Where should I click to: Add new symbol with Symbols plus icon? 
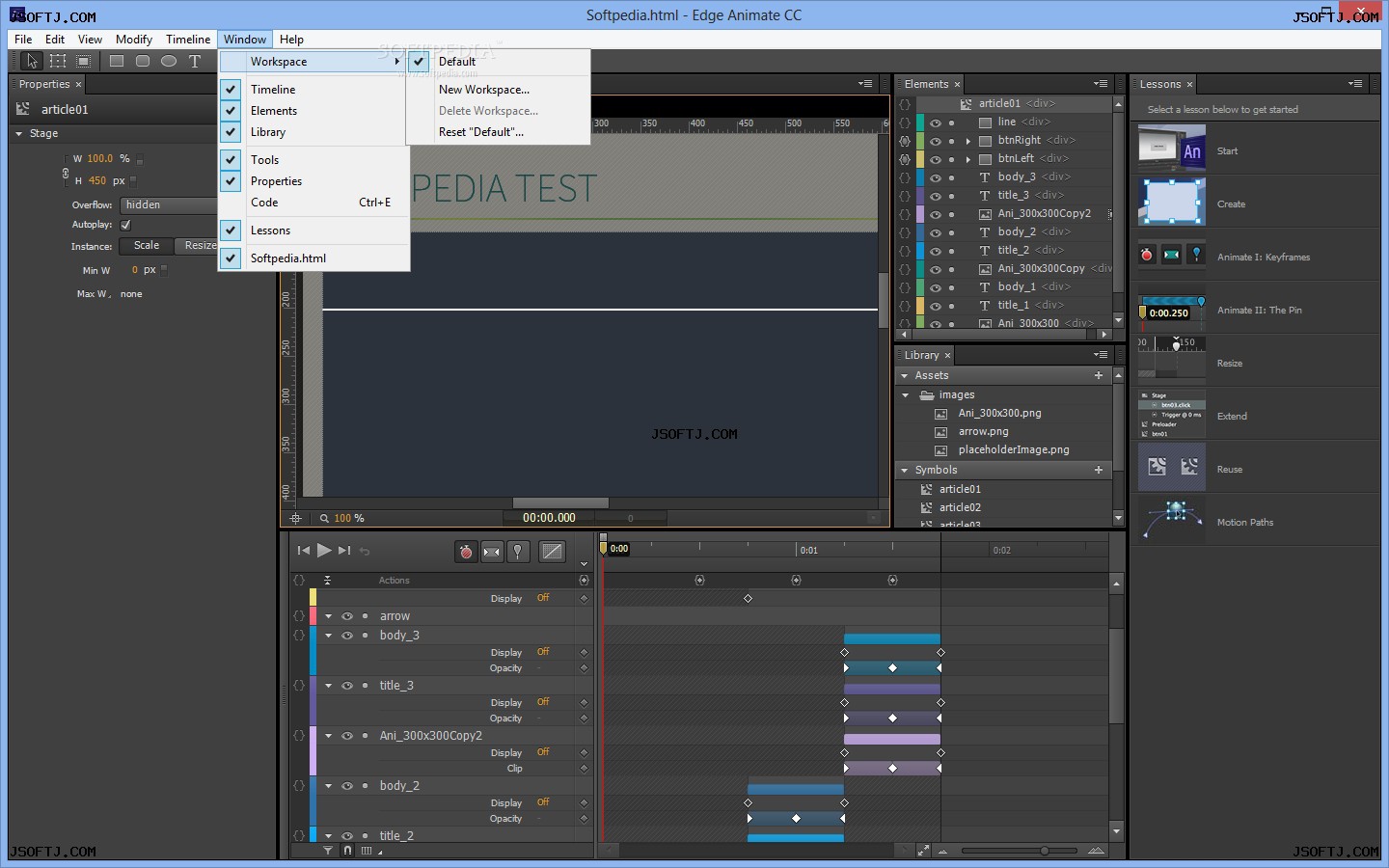click(1099, 470)
